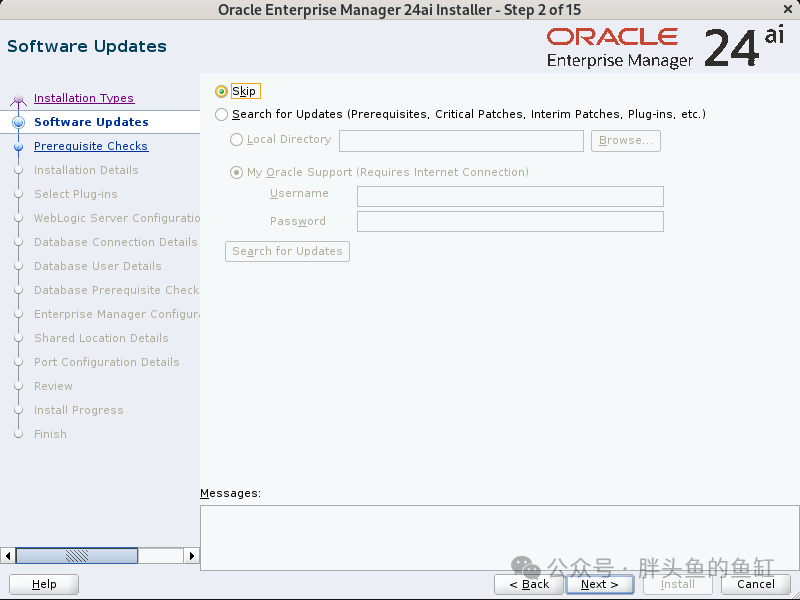Click inside the Messages text area
Viewport: 800px width, 600px height.
[499, 538]
